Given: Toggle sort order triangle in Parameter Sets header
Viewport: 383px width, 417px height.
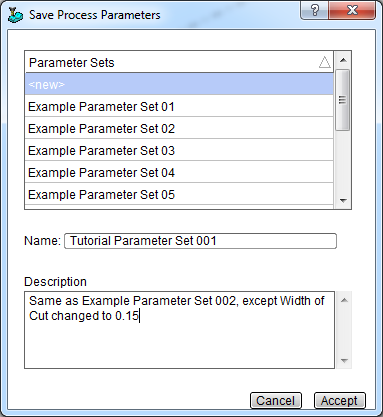Looking at the screenshot, I should click(325, 62).
